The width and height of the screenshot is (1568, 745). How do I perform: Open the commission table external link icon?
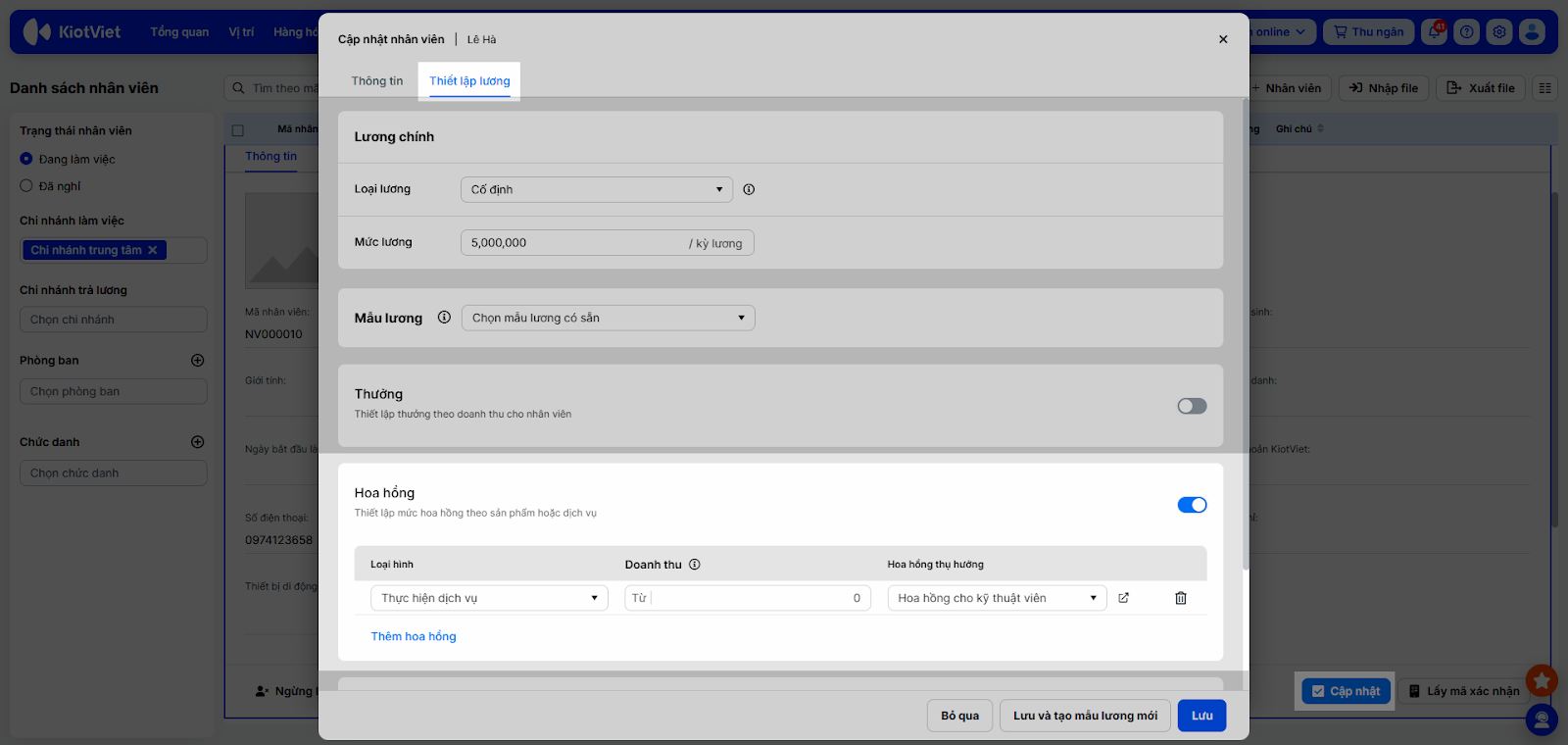1124,598
